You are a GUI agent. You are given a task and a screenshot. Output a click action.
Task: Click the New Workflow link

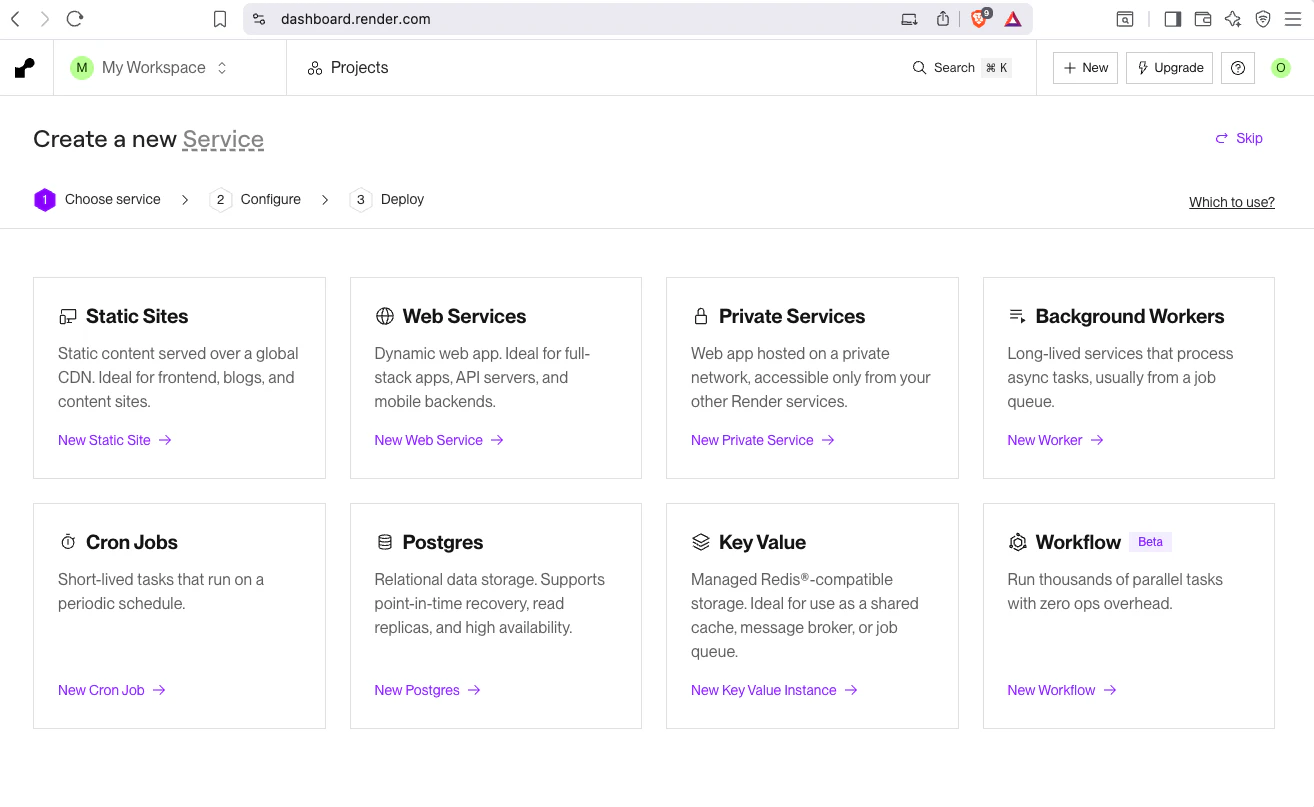(1062, 690)
